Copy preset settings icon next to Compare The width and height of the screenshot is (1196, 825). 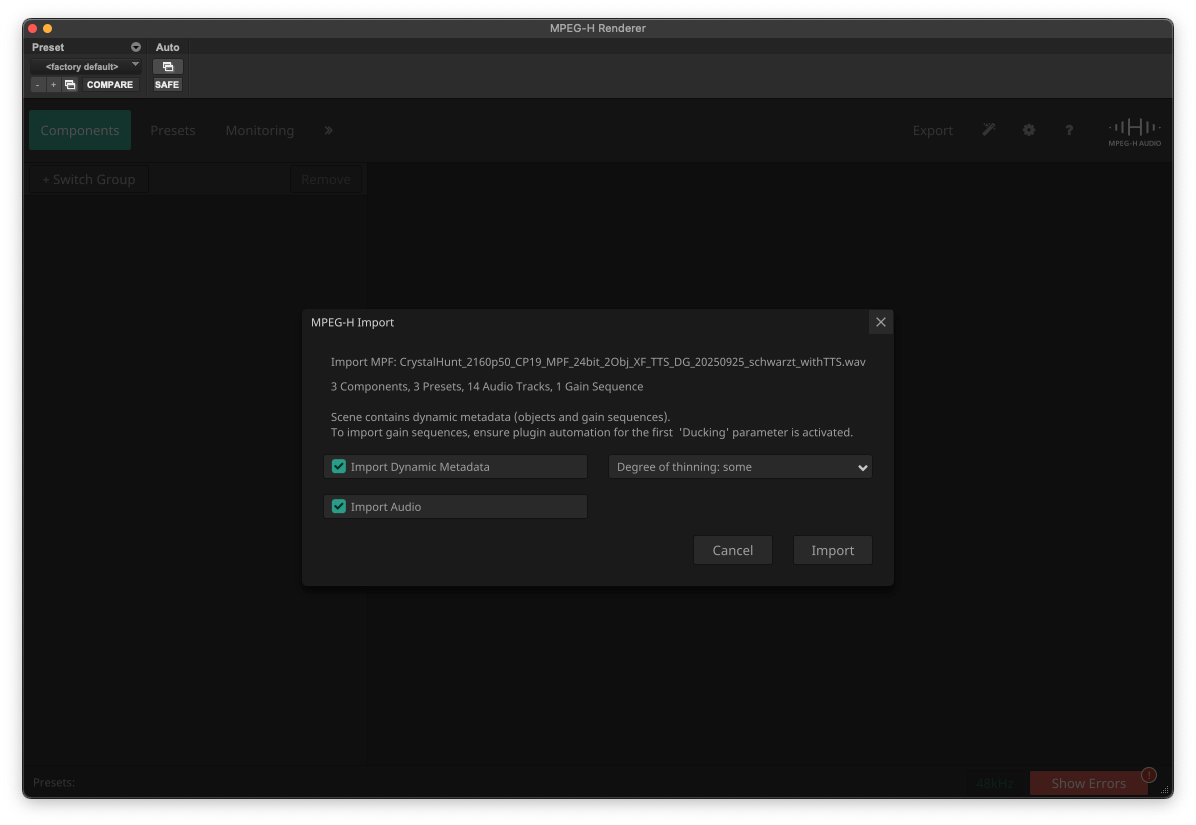[x=70, y=85]
